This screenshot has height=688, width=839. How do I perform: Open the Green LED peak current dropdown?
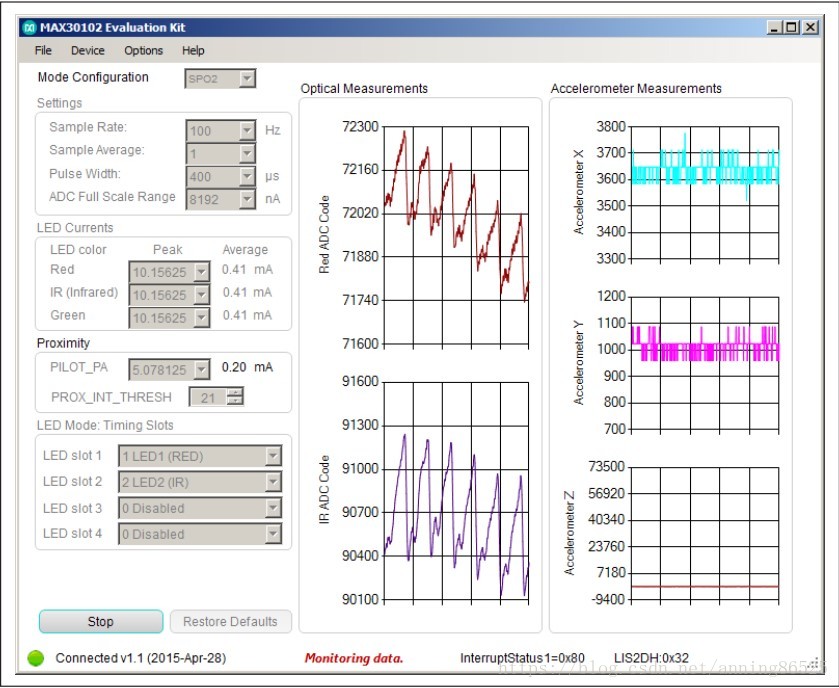tap(201, 318)
